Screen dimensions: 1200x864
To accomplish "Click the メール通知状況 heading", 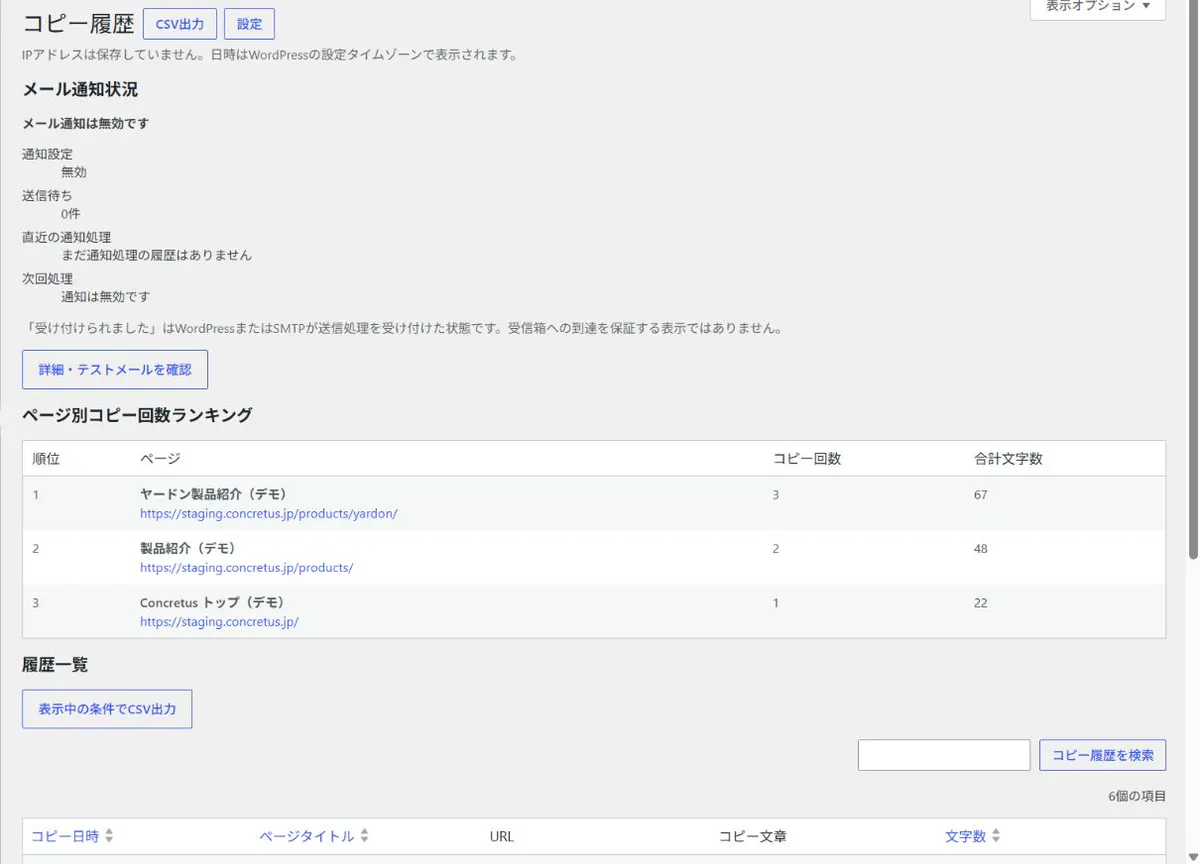I will pos(80,89).
